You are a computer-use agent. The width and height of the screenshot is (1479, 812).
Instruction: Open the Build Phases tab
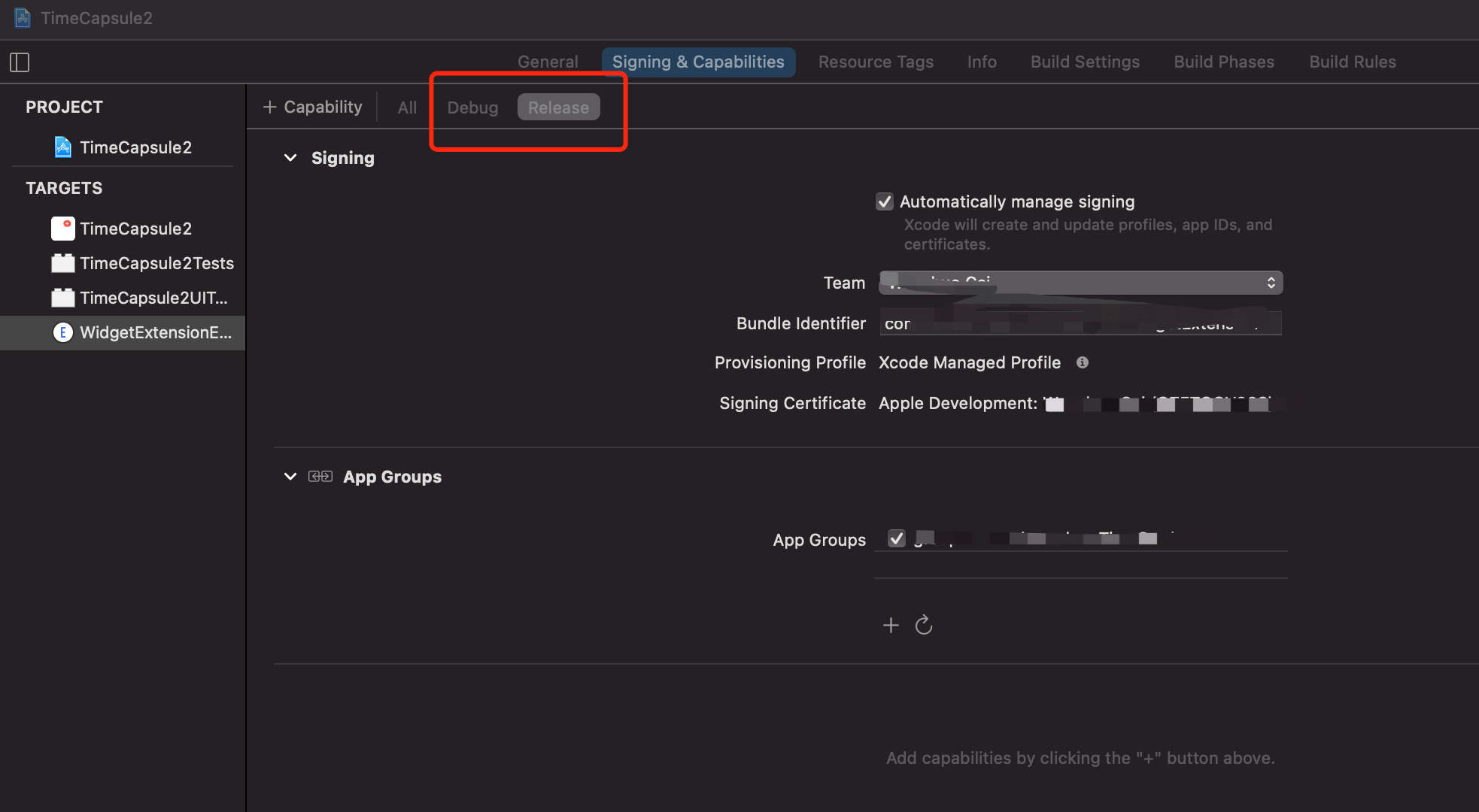[1224, 62]
